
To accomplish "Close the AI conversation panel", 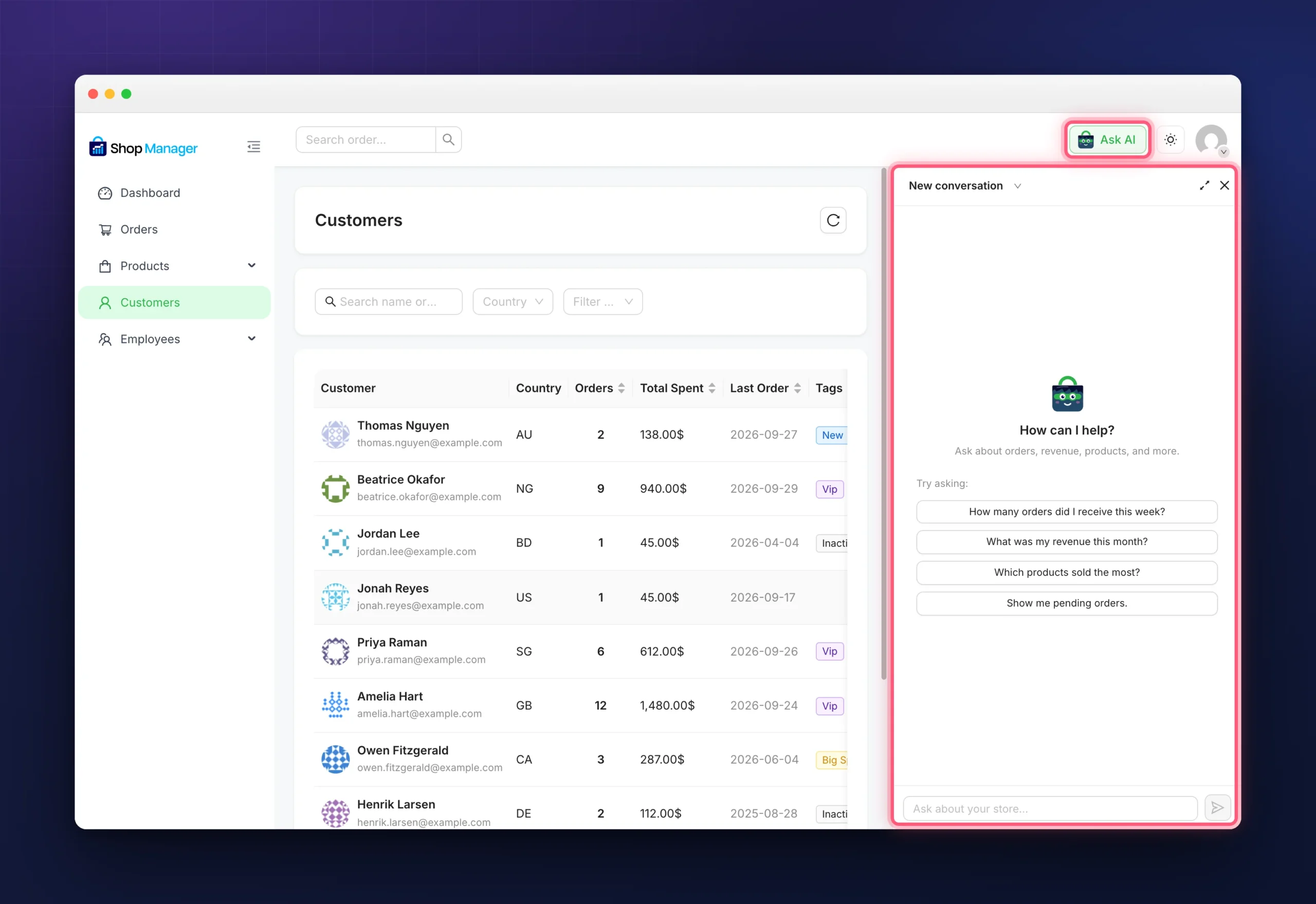I will click(1224, 185).
